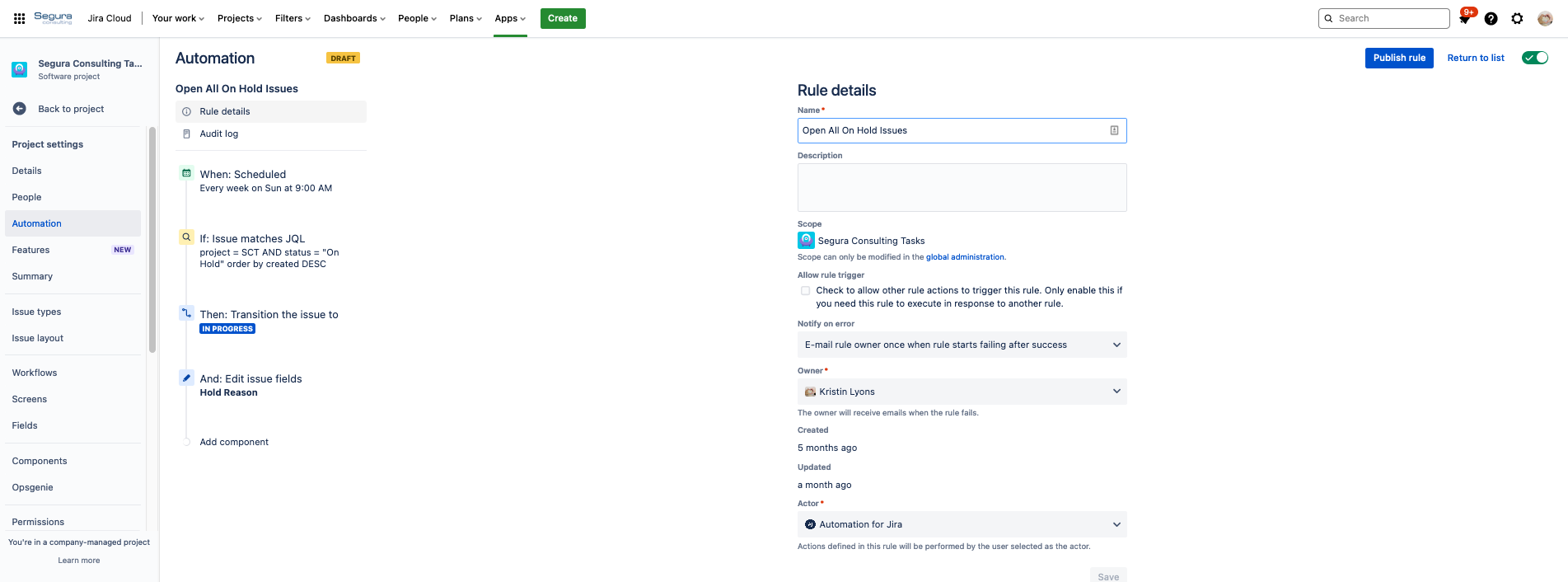Screen dimensions: 1568x582
Task: Select the Edit issue fields pencil icon
Action: (187, 378)
